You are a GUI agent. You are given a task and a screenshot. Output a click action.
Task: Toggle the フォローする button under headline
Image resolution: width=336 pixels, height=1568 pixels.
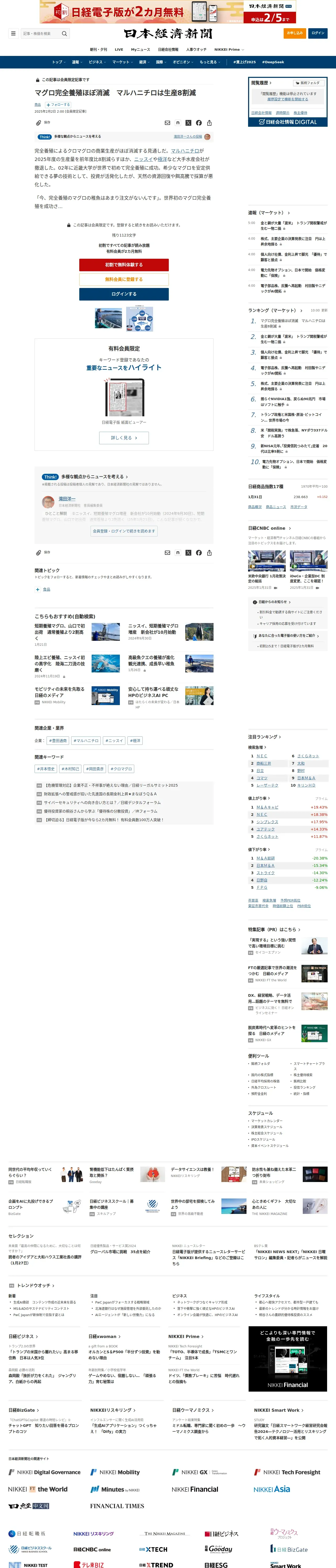coord(58,105)
